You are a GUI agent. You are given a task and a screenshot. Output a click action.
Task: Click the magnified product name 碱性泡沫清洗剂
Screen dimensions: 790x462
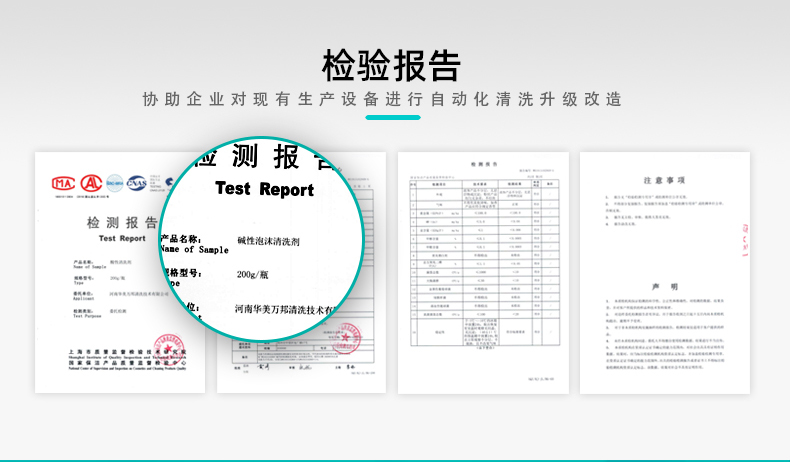pyautogui.click(x=269, y=241)
